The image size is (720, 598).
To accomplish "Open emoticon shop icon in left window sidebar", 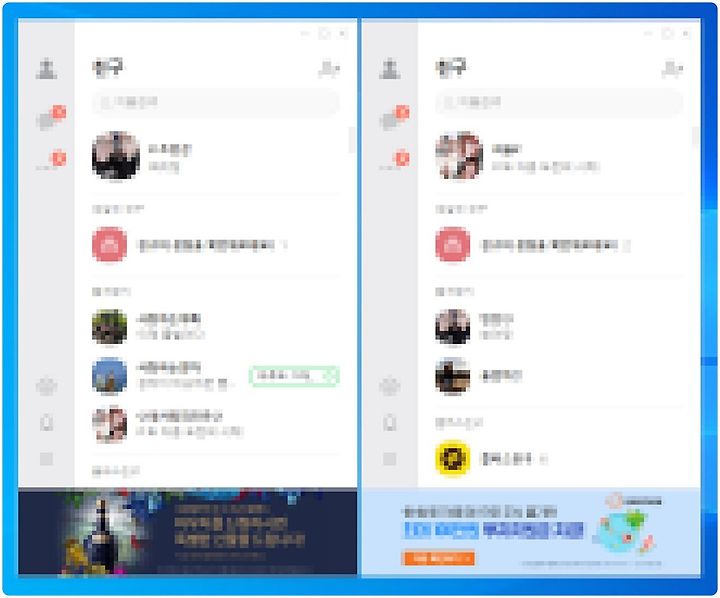I will [x=46, y=386].
